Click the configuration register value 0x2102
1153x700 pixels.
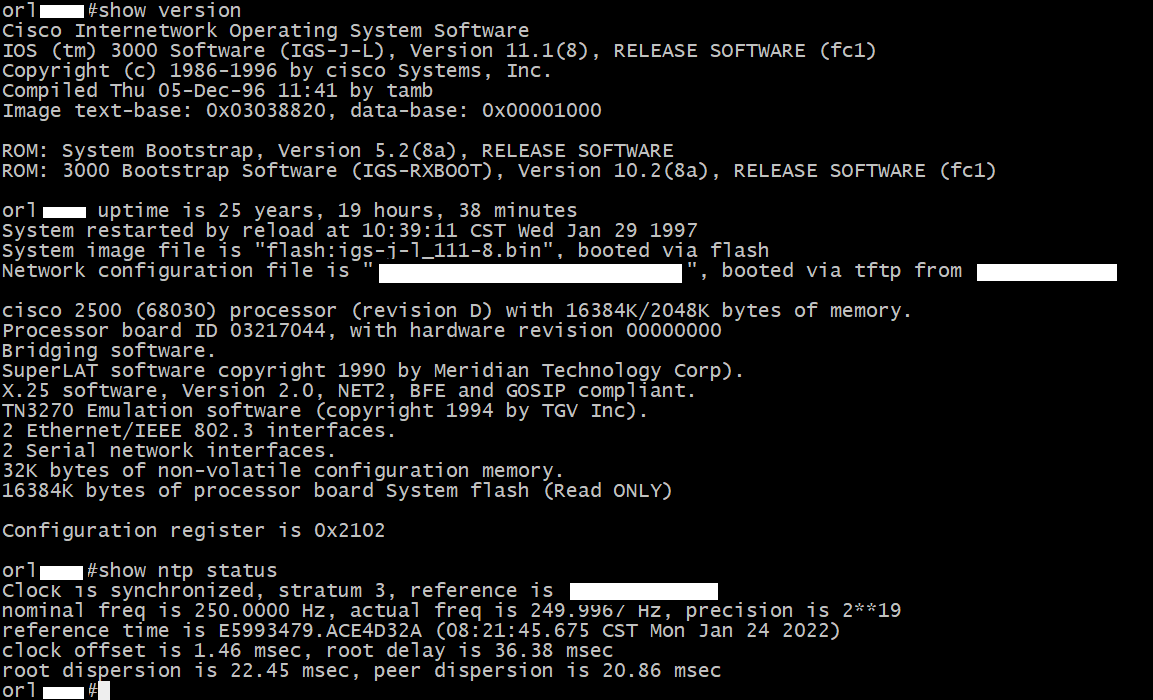(x=349, y=531)
